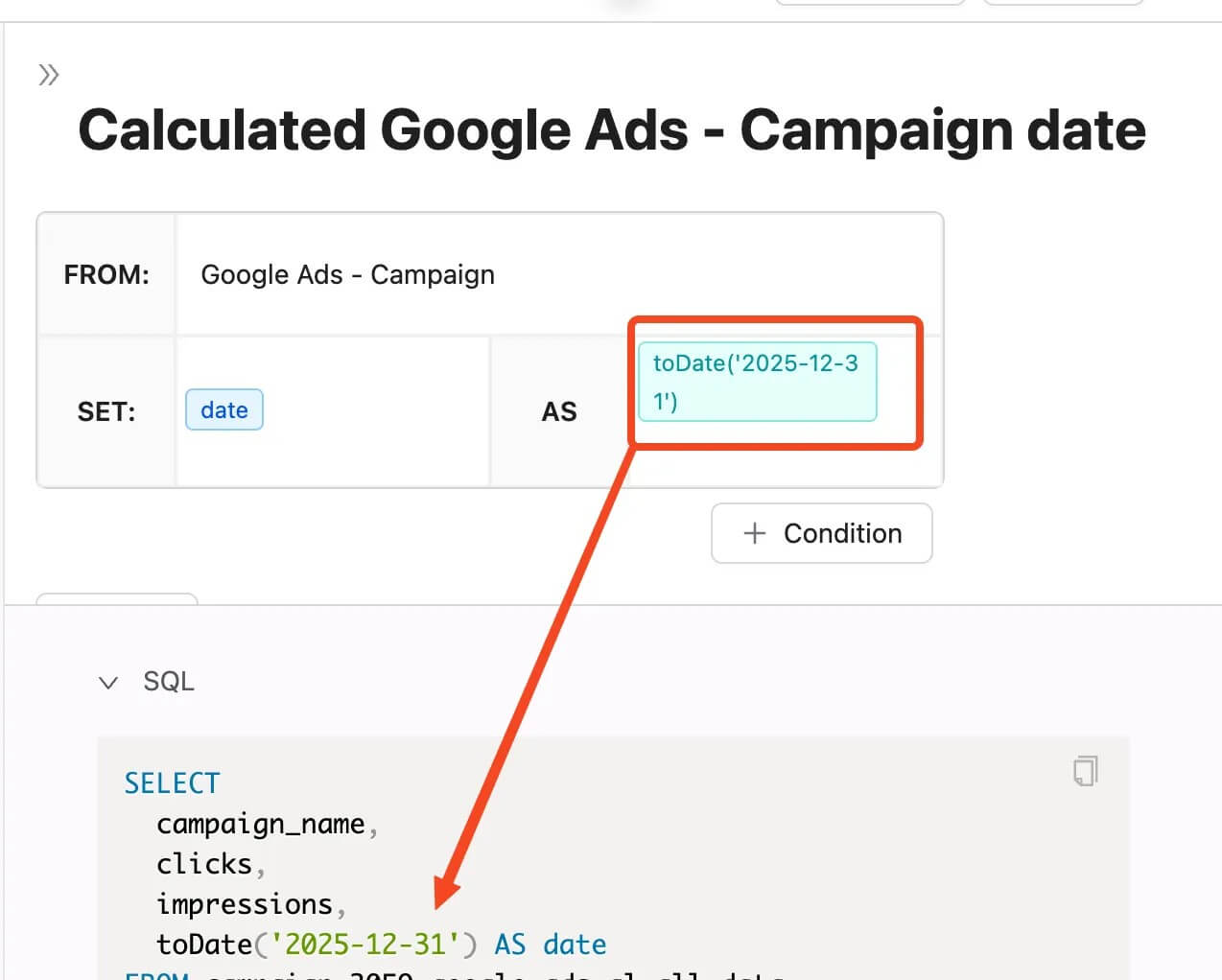Click the clicks column in SQL code
Viewport: 1222px width, 980px height.
point(204,864)
